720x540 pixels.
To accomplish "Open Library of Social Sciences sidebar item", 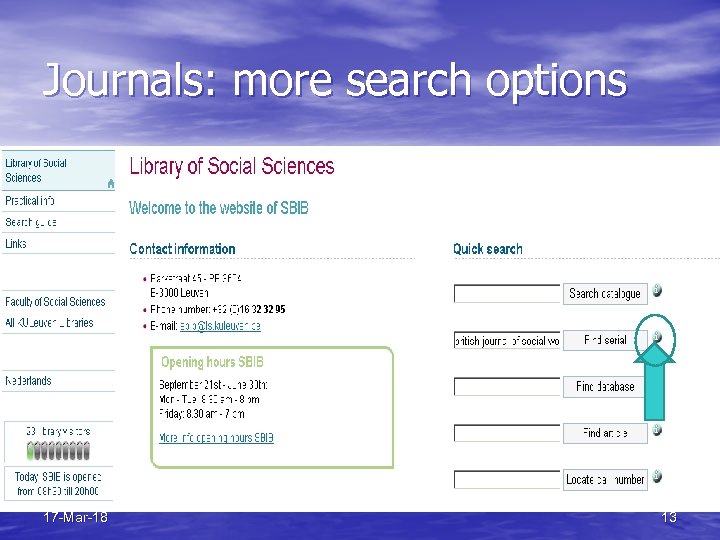I will pyautogui.click(x=58, y=170).
